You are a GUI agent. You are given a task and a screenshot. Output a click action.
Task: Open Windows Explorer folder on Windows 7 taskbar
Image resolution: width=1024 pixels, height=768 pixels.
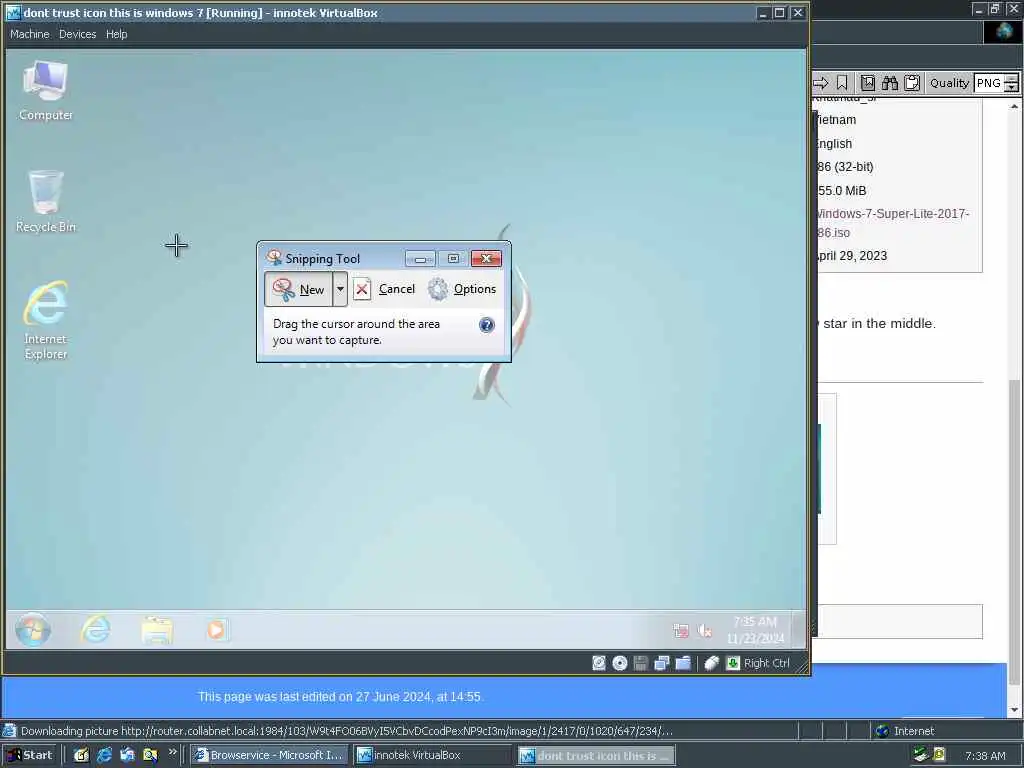(157, 630)
